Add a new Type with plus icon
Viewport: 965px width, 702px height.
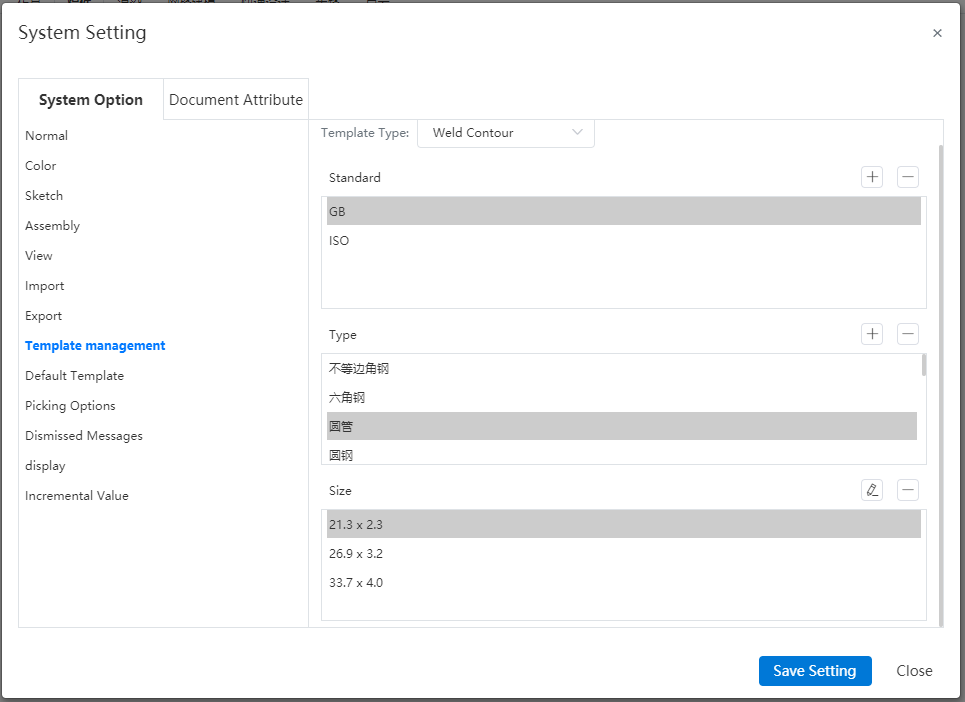pos(871,334)
